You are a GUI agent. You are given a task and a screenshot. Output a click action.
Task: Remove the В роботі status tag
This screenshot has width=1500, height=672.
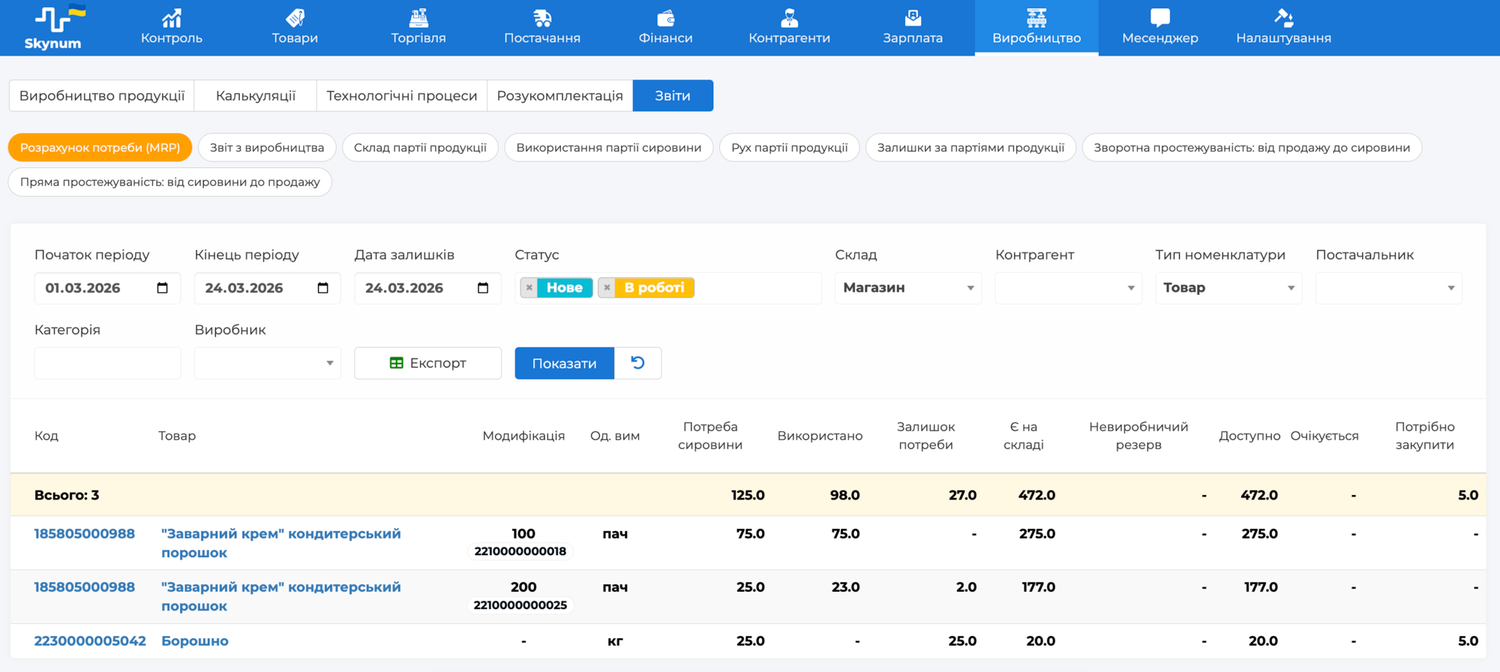(x=607, y=288)
